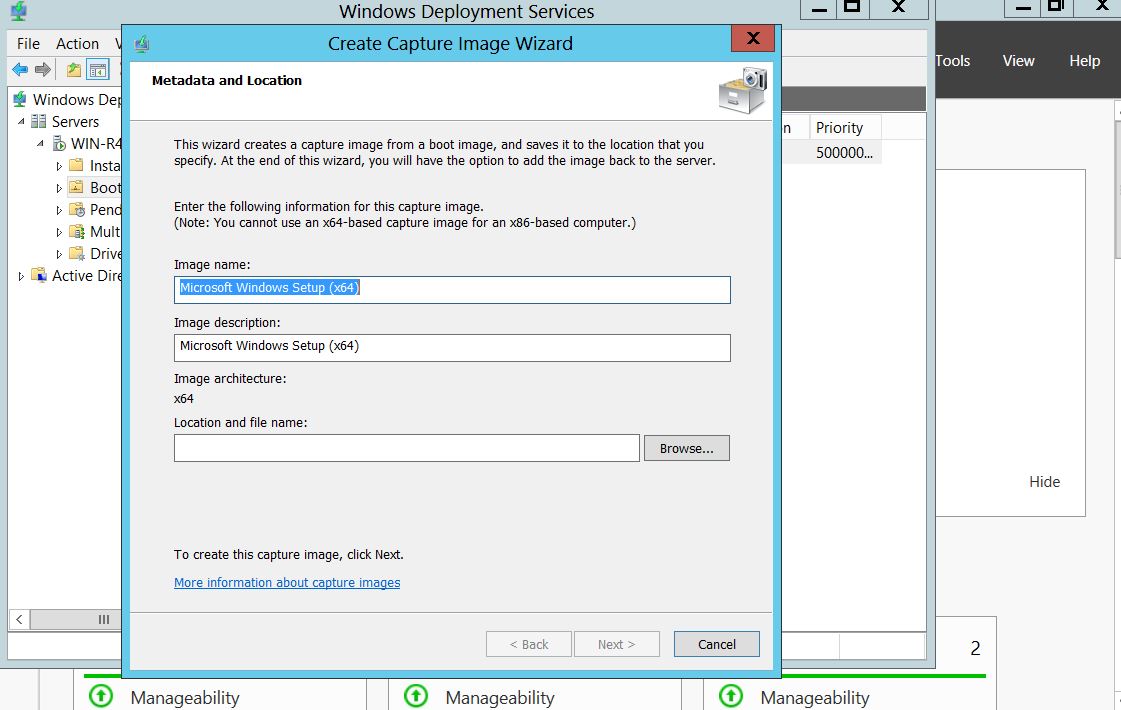Click the Multicast Transmissions folder icon
The height and width of the screenshot is (710, 1121).
pyautogui.click(x=77, y=231)
